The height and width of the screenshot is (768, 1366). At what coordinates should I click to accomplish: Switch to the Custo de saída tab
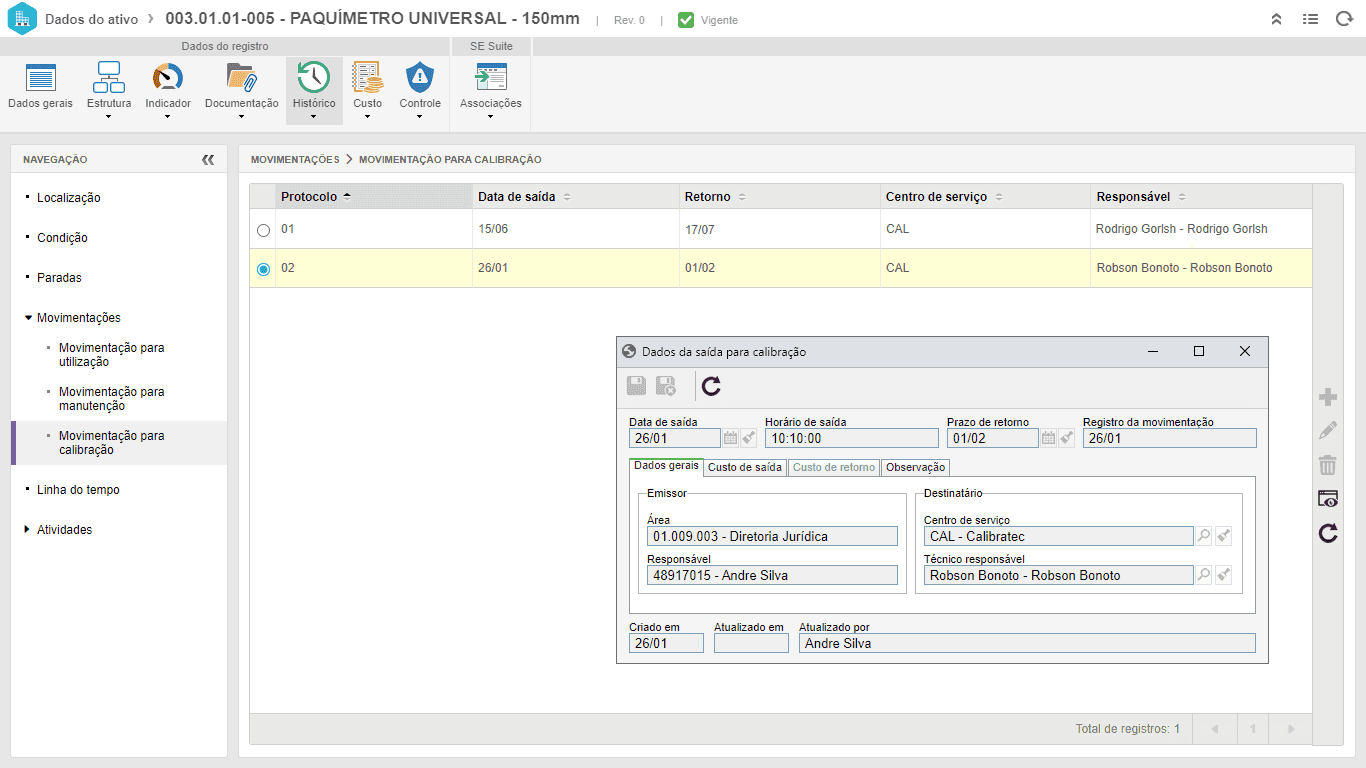(745, 468)
